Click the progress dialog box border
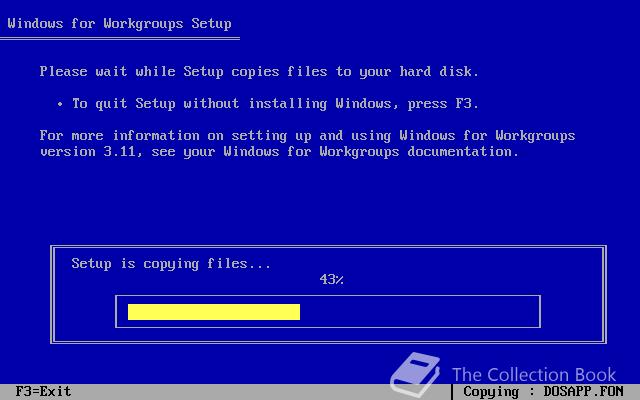 click(328, 247)
